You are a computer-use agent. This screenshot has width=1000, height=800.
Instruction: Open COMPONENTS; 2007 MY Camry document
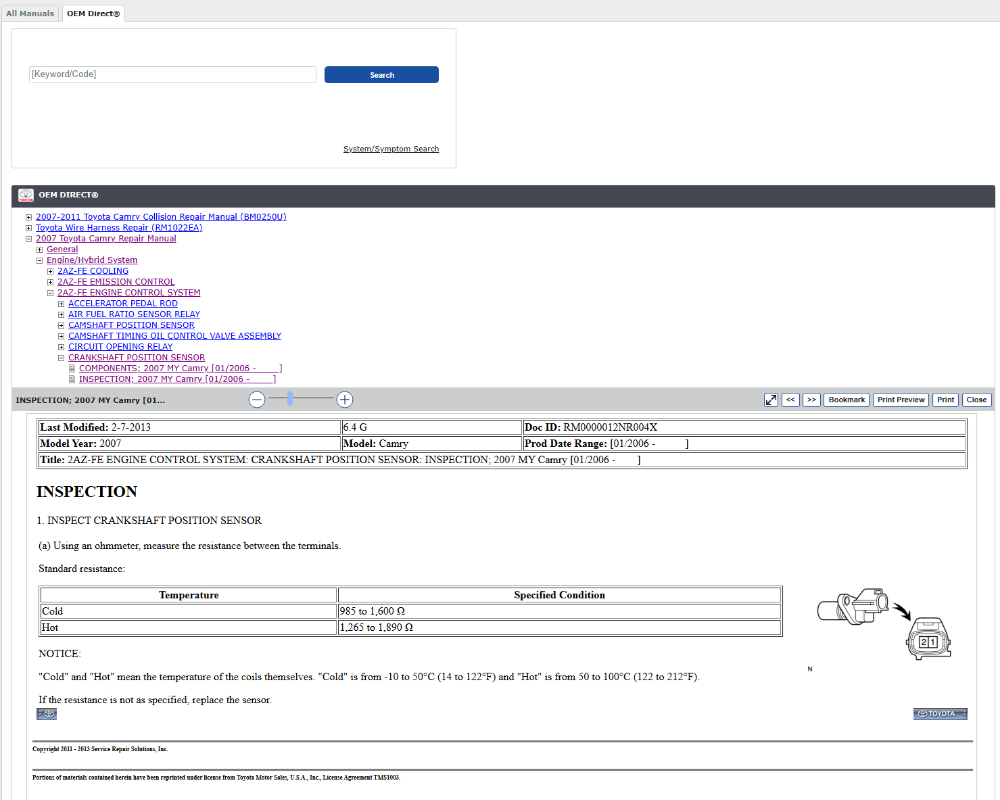180,369
